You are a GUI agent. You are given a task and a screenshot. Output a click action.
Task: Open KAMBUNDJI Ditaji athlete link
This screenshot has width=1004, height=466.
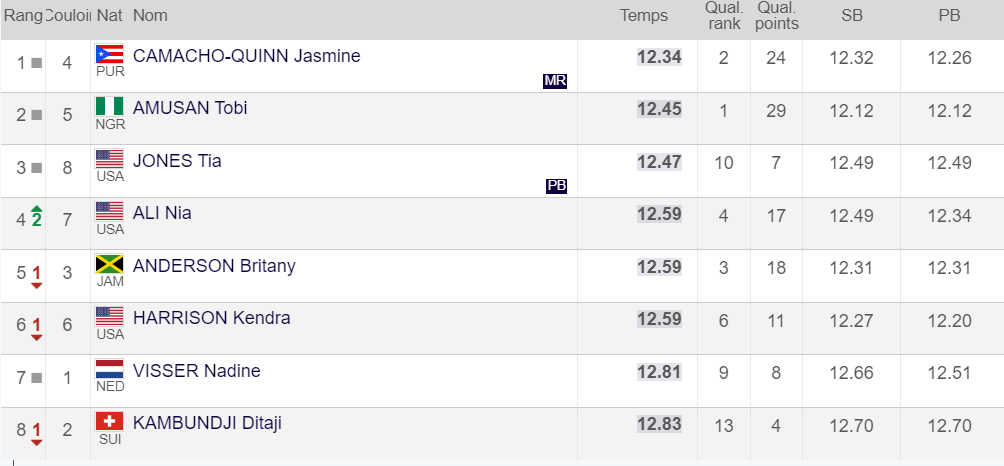pyautogui.click(x=207, y=423)
